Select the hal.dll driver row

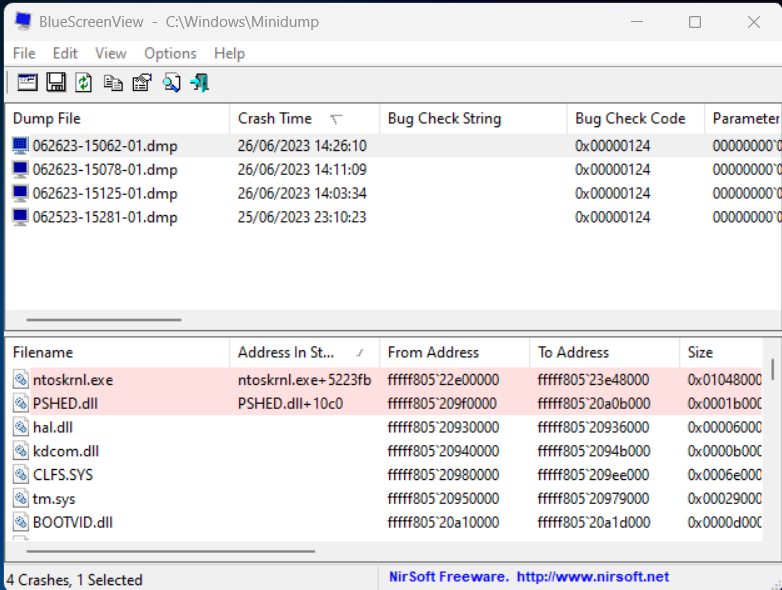384,427
